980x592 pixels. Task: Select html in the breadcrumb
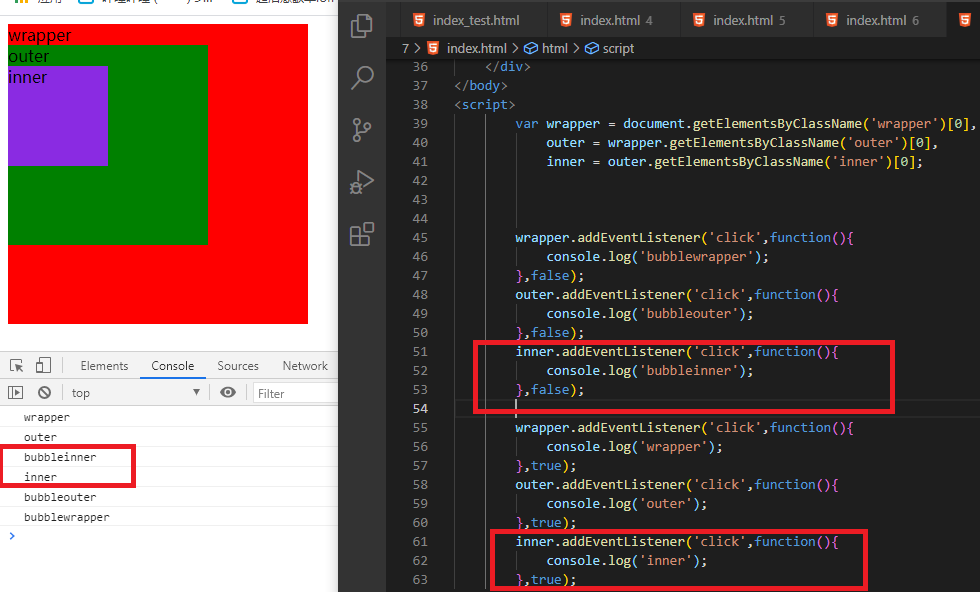point(554,48)
